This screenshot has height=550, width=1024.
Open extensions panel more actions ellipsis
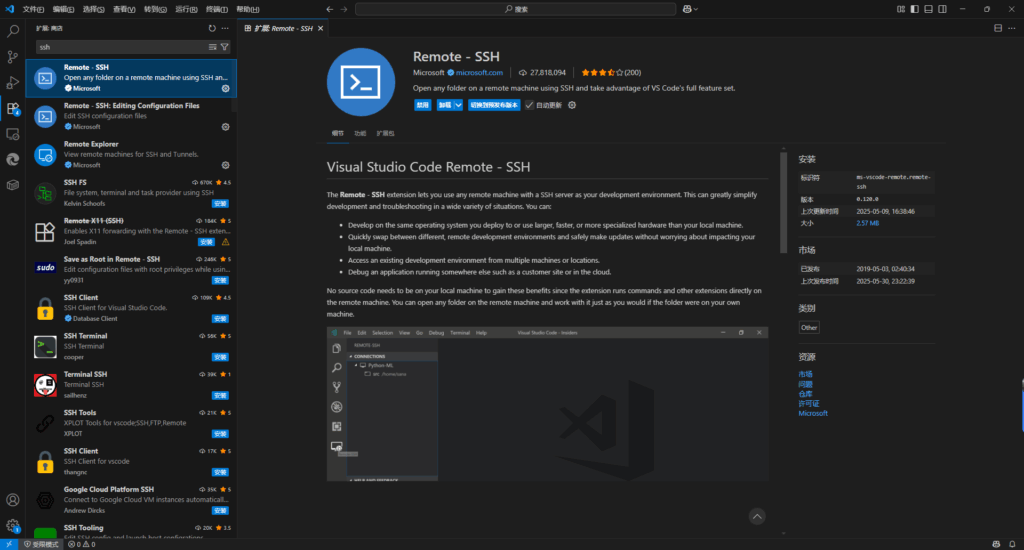[225, 28]
